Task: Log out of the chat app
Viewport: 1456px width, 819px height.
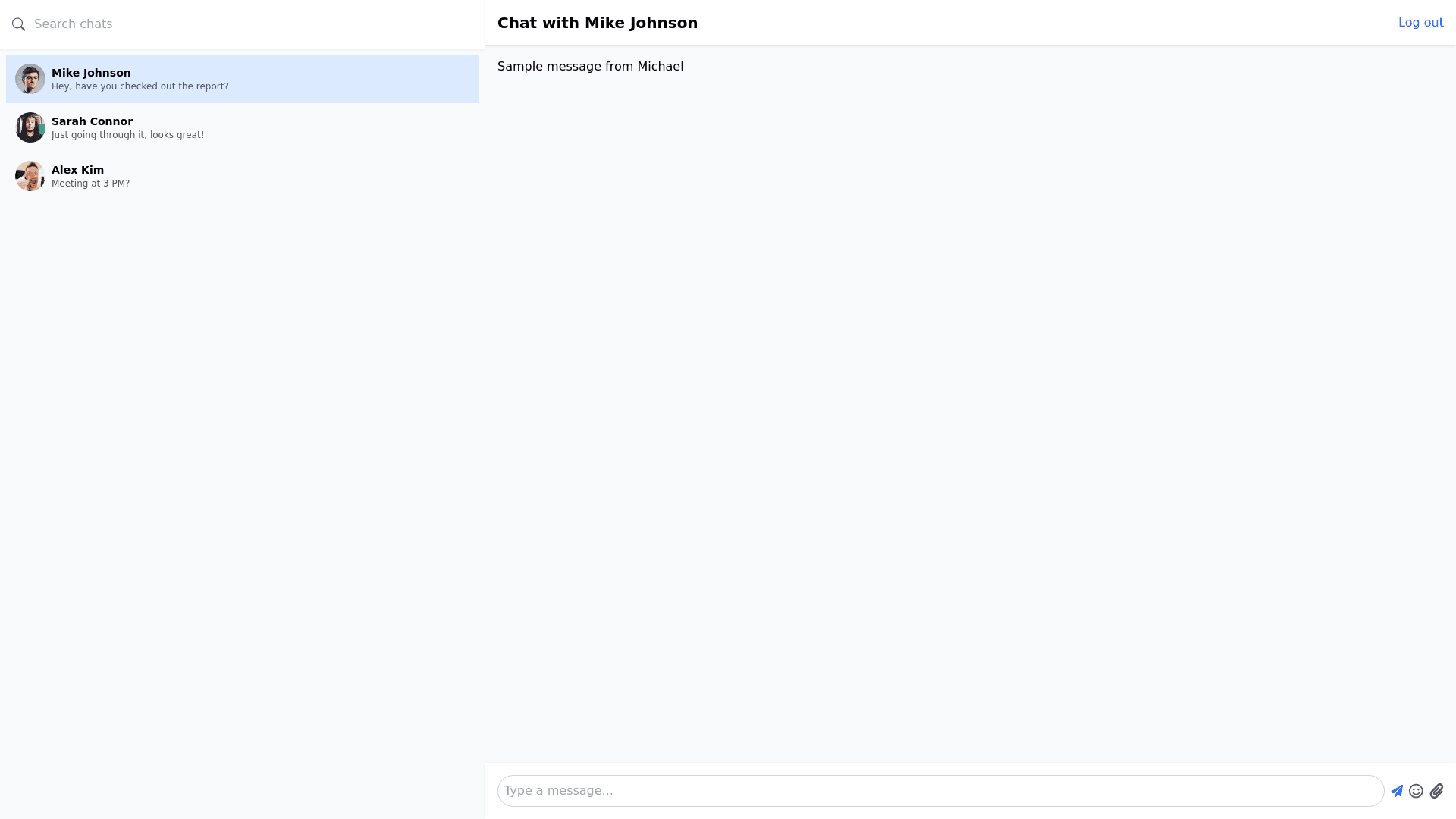Action: pyautogui.click(x=1420, y=23)
